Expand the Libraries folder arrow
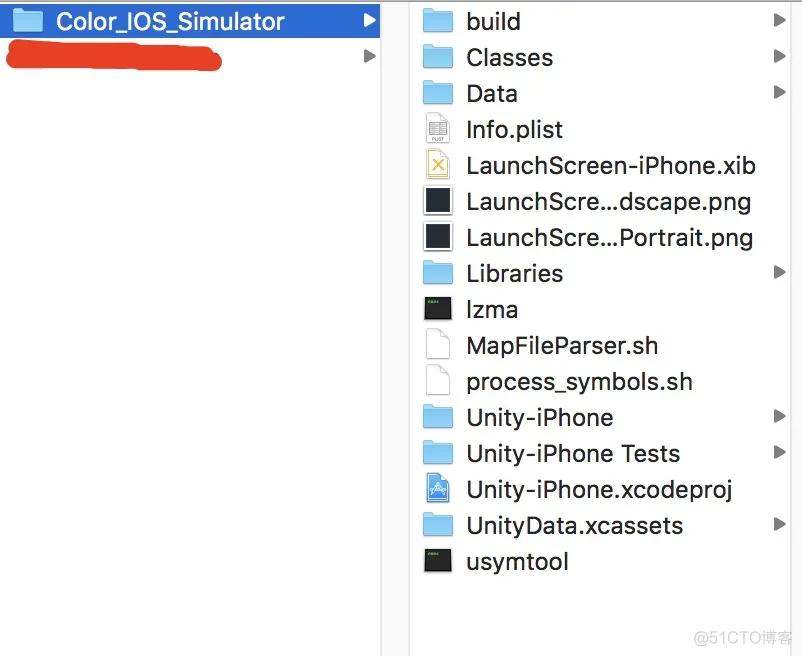This screenshot has width=802, height=656. (x=779, y=272)
